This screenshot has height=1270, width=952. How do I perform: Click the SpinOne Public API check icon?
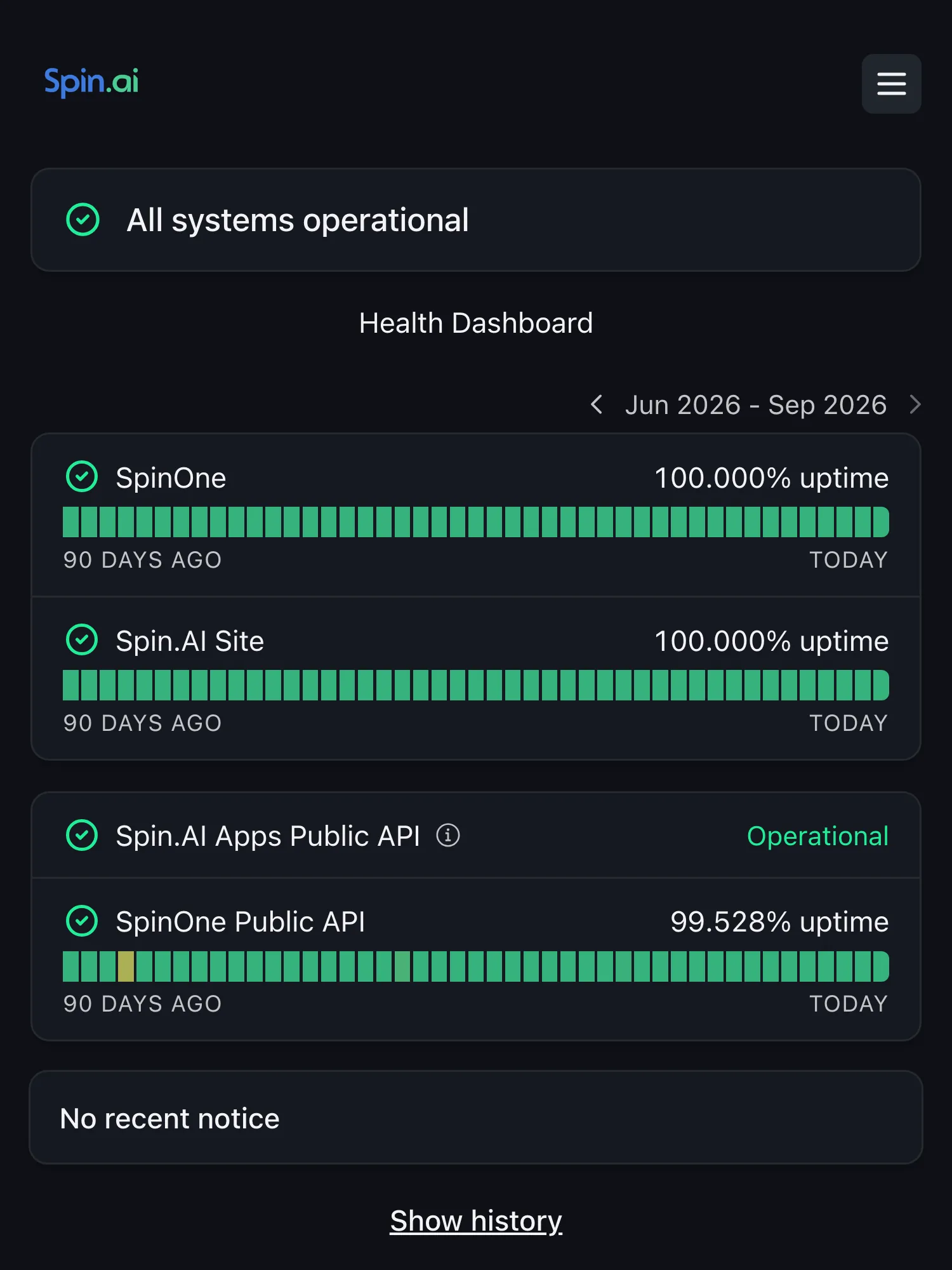82,921
